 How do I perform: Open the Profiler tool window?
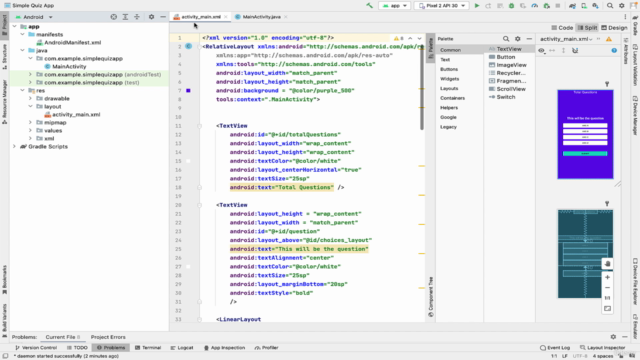[x=266, y=348]
